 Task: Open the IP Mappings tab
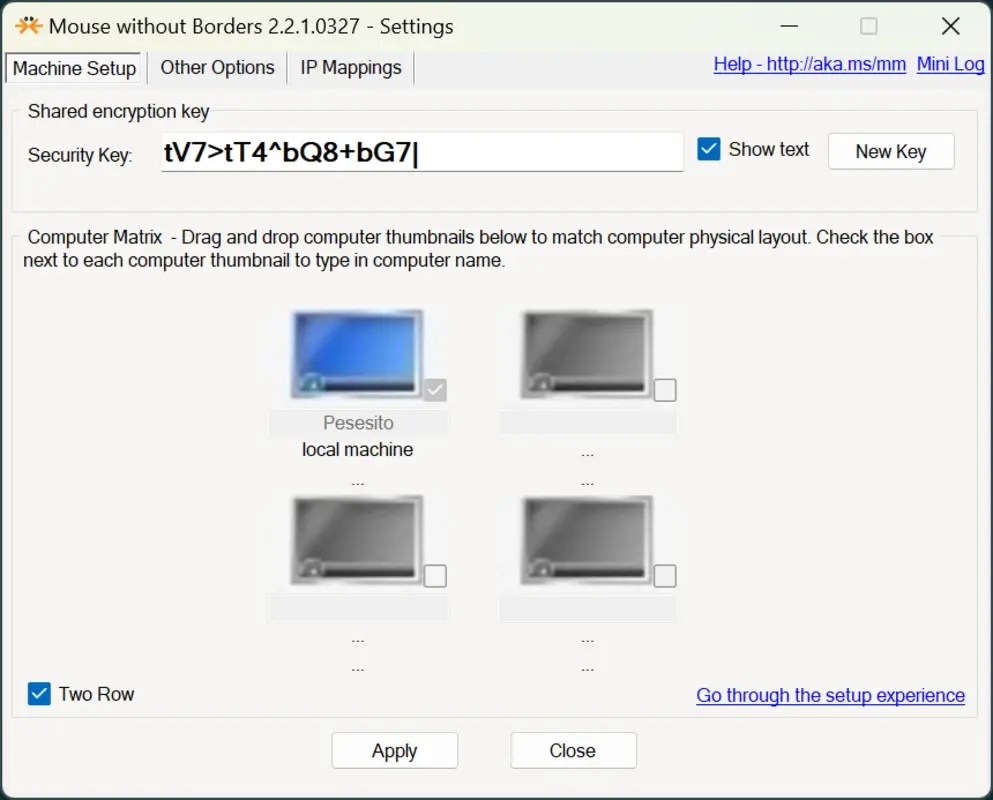[350, 67]
